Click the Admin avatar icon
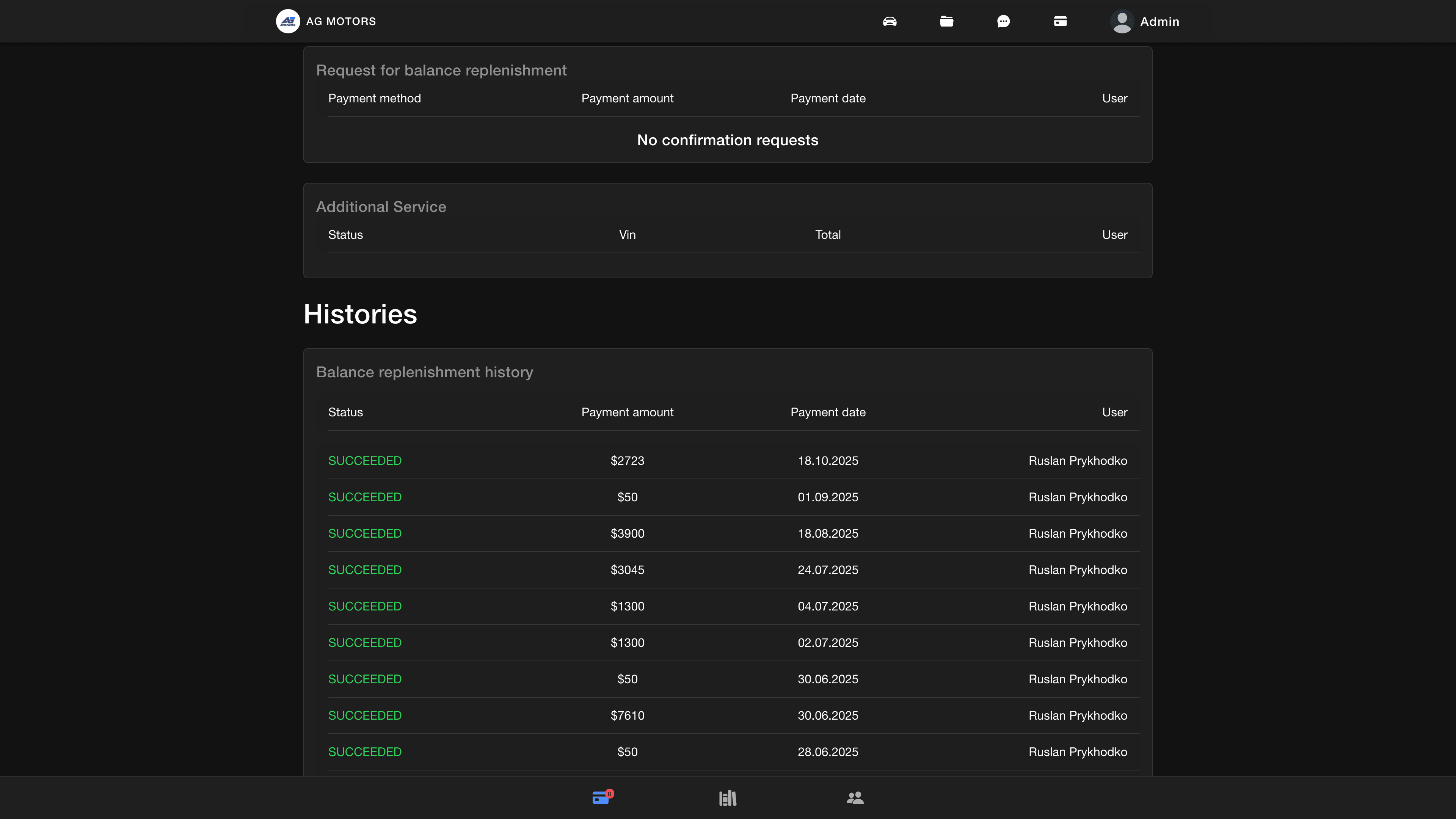This screenshot has width=1456, height=819. 1122,22
